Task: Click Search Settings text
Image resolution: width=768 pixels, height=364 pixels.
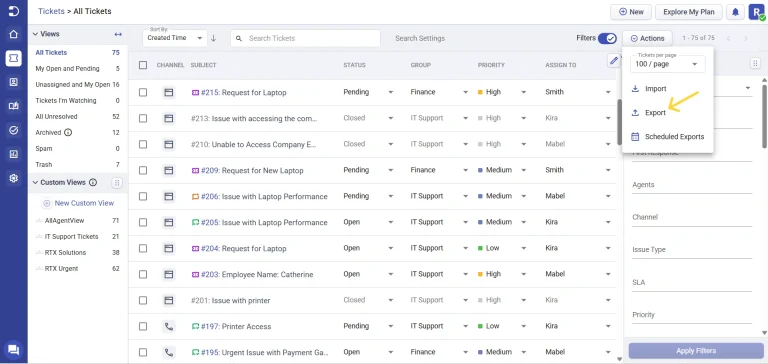Action: 420,38
